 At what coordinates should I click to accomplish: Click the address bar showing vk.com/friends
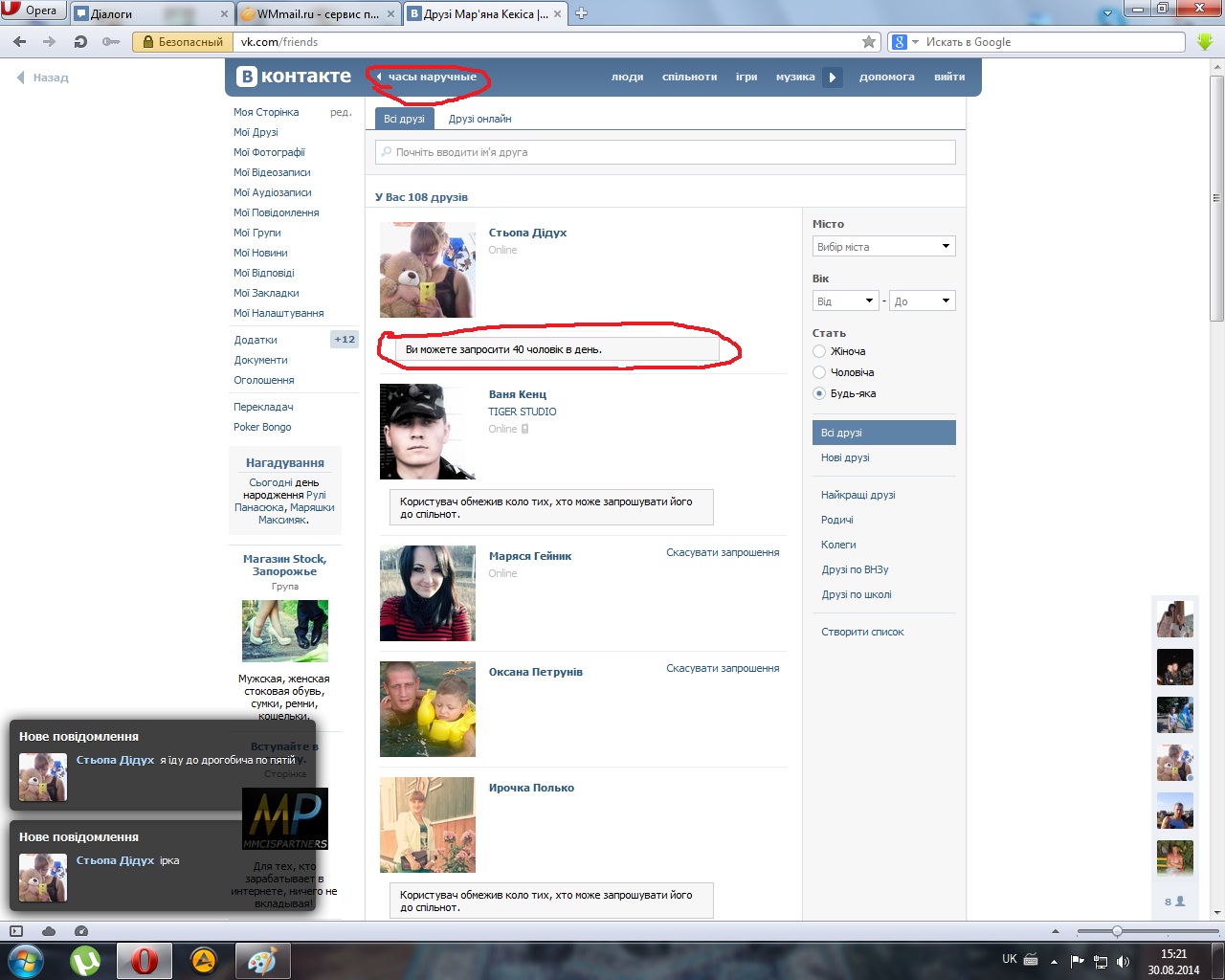click(547, 42)
